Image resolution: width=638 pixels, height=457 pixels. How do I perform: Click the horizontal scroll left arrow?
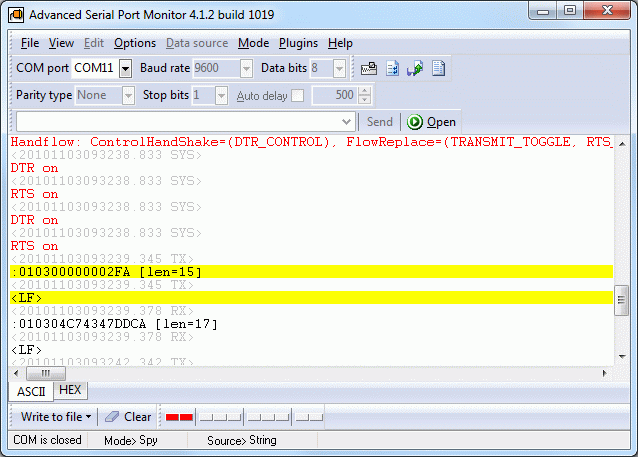[16, 373]
